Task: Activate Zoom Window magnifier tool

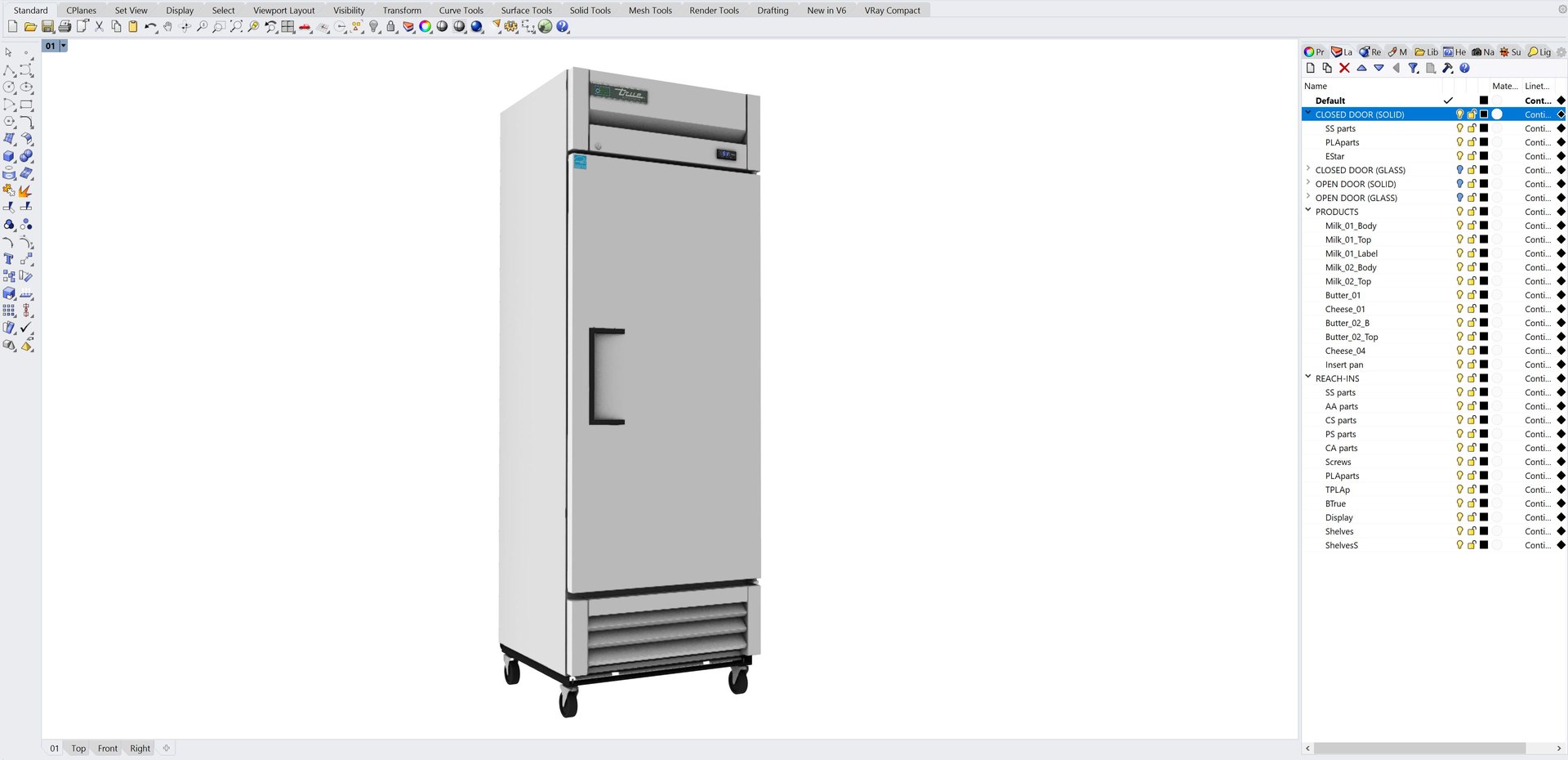Action: click(219, 27)
